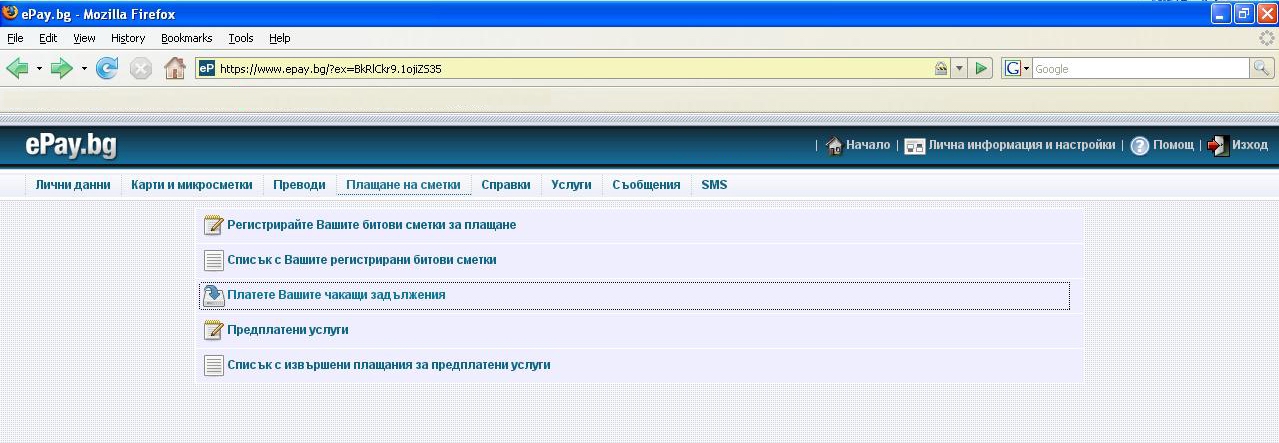Open the Bookmarks menu
Viewport: 1279px width, 443px height.
tap(186, 38)
